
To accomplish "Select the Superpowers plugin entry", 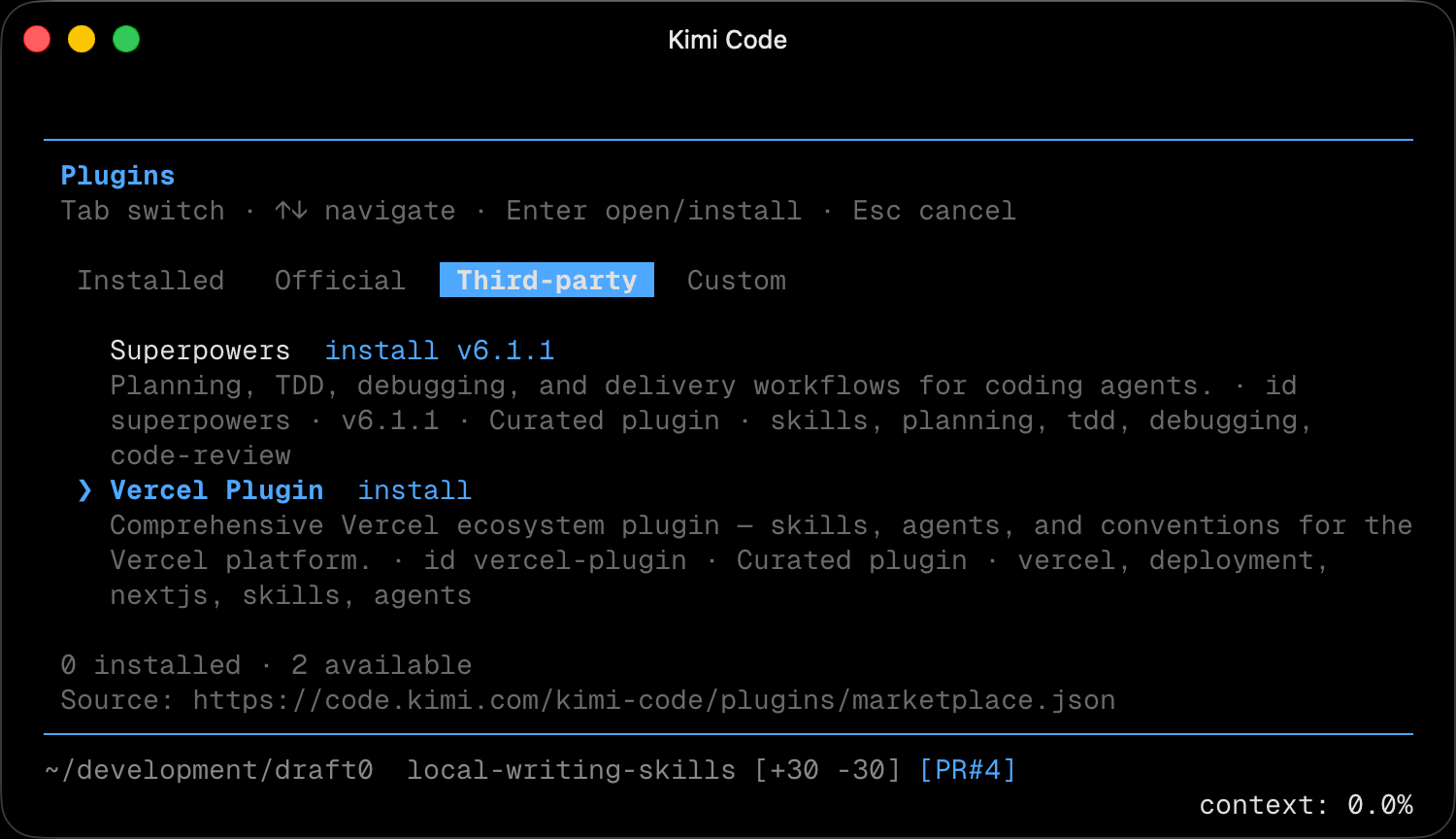I will click(200, 351).
